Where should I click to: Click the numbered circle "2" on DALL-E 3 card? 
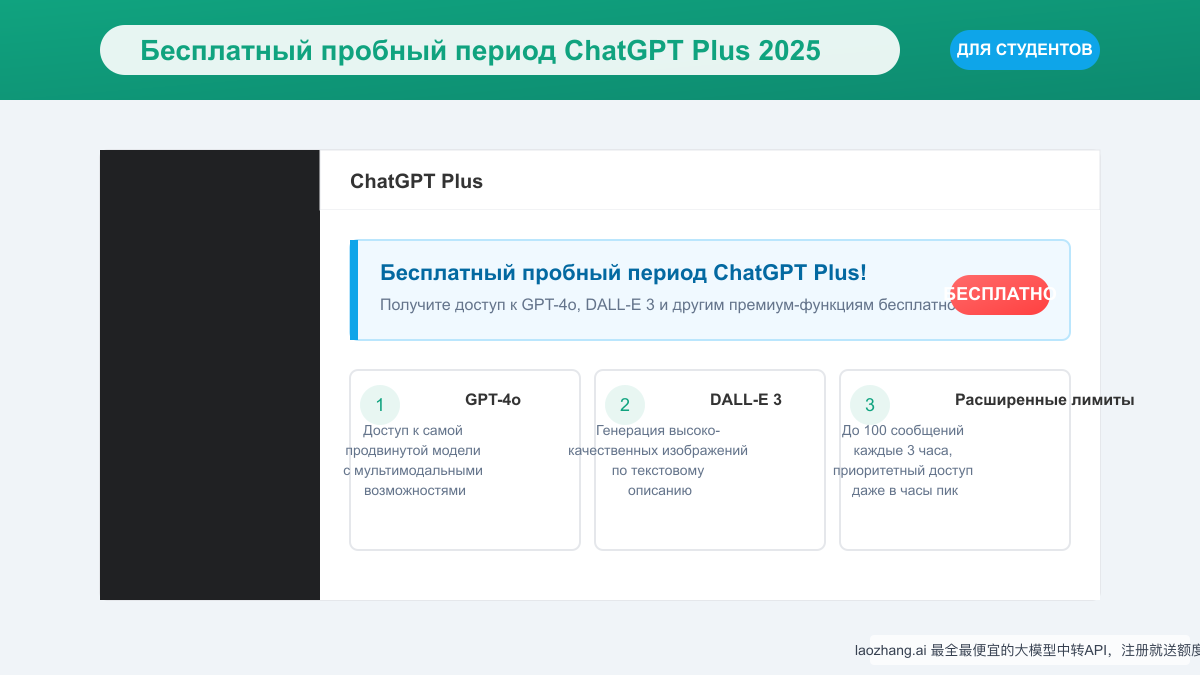[625, 405]
